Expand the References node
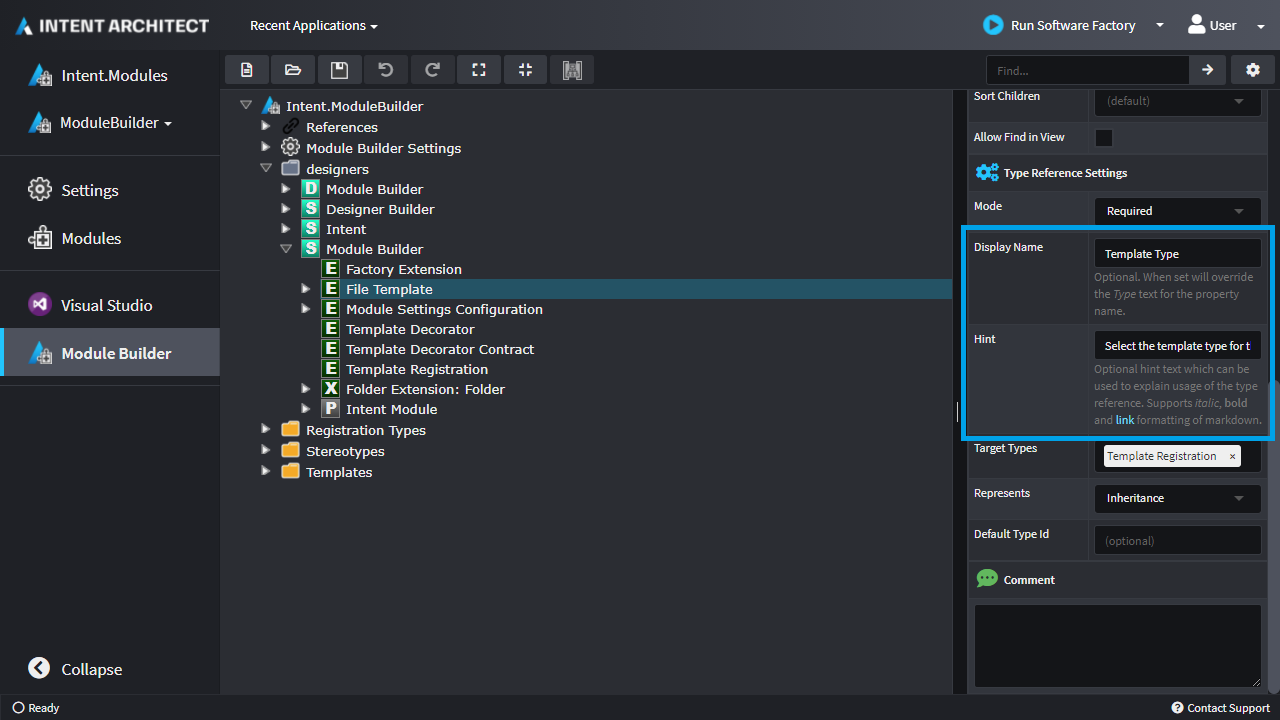The width and height of the screenshot is (1280, 720). pyautogui.click(x=266, y=127)
